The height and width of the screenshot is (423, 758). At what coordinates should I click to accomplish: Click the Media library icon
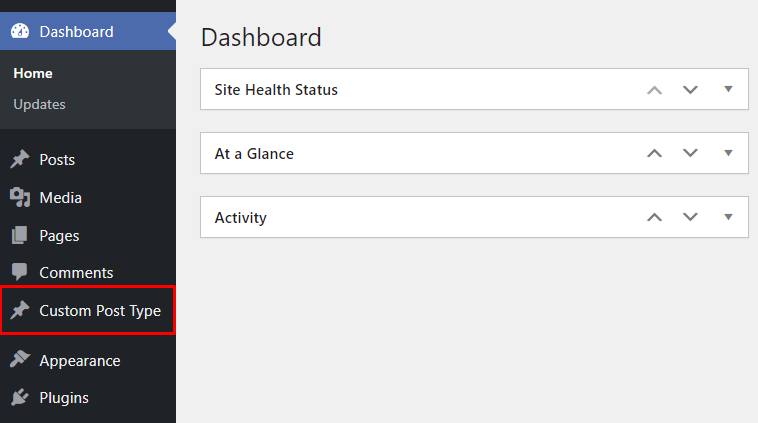coord(20,197)
